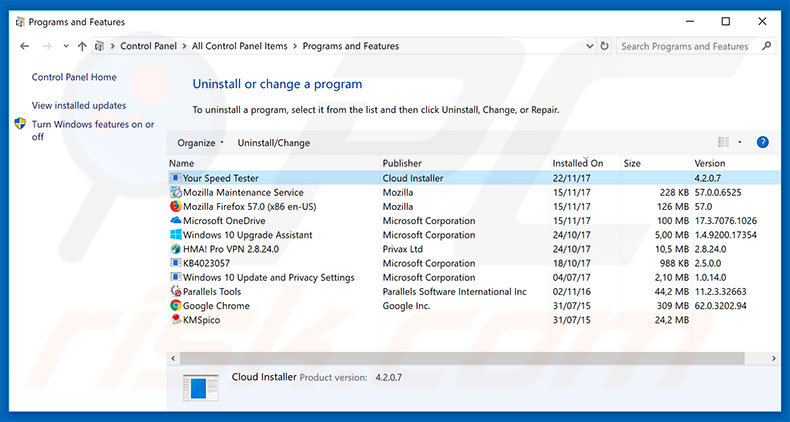
Task: Open the help question mark icon
Action: coord(762,143)
